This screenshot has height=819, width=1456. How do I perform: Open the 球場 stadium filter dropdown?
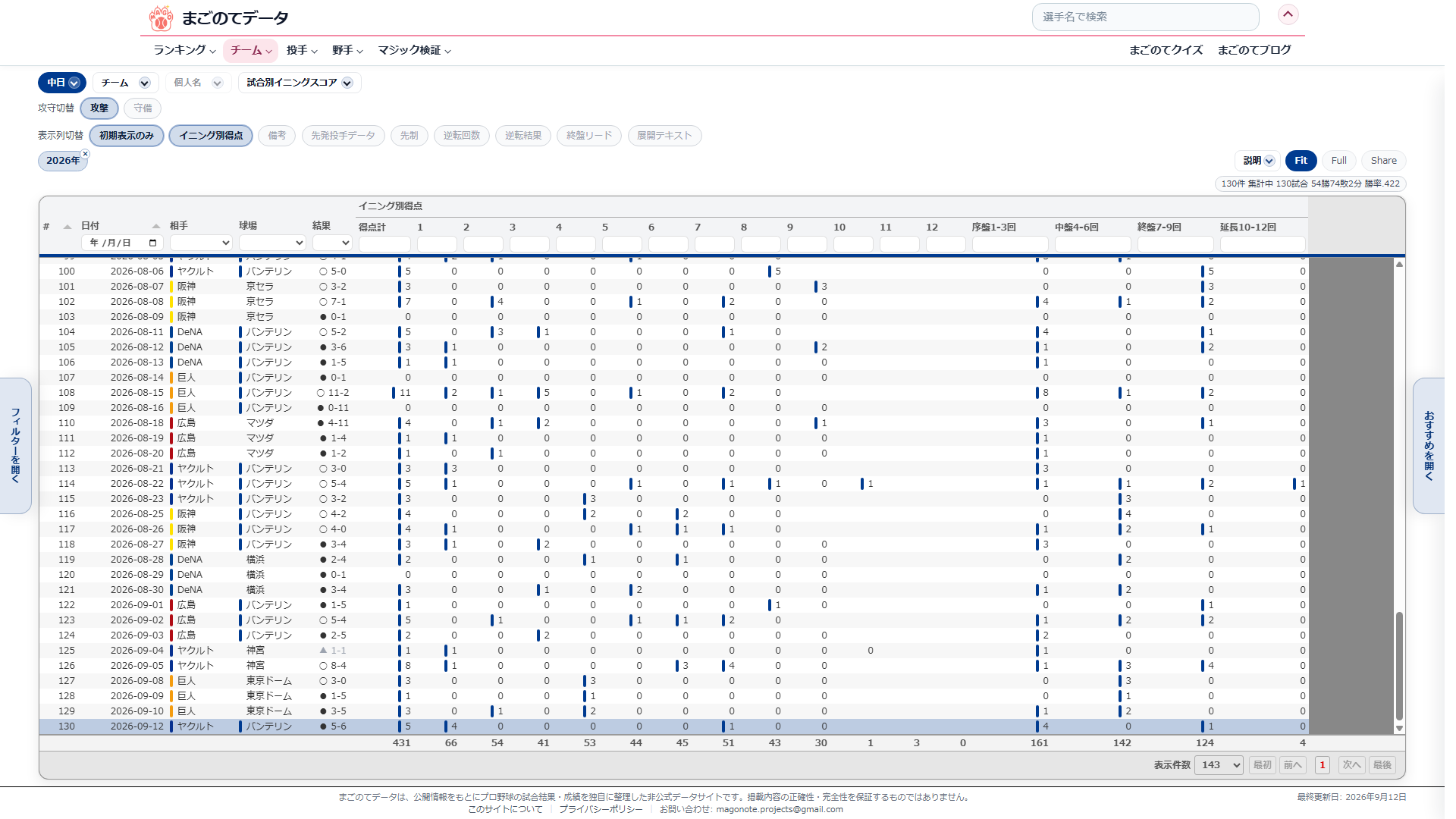pyautogui.click(x=272, y=243)
